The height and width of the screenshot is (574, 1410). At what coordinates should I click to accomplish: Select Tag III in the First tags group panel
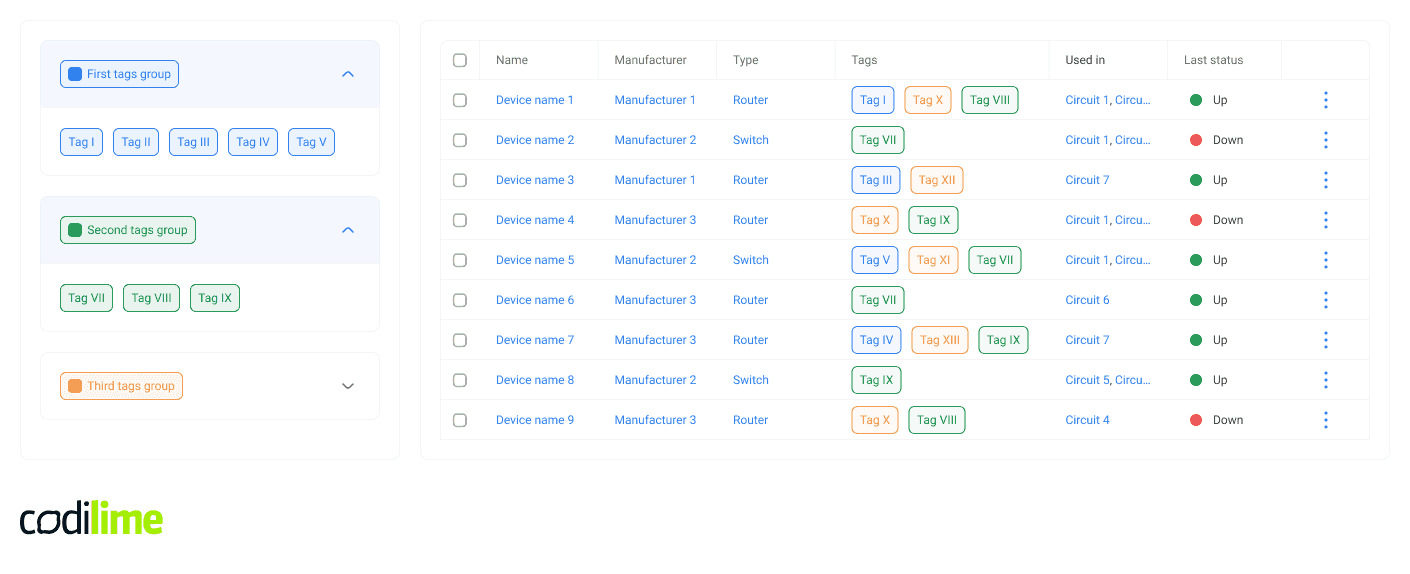click(193, 142)
